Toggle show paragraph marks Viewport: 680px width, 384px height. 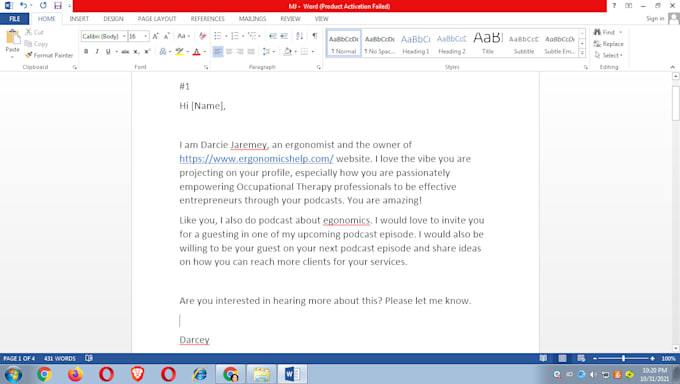[x=315, y=36]
